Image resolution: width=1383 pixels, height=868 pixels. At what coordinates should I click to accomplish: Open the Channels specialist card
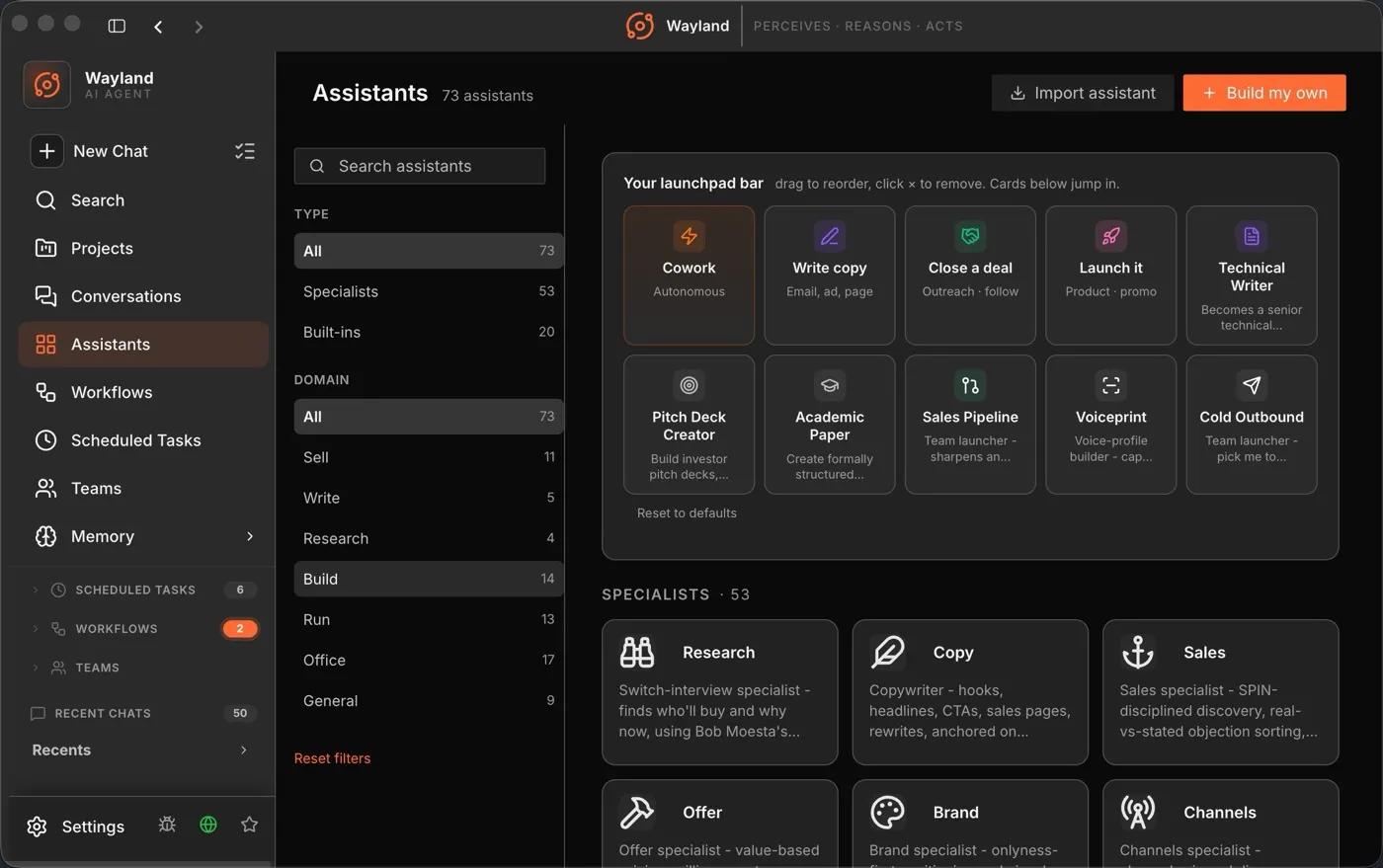click(x=1221, y=824)
